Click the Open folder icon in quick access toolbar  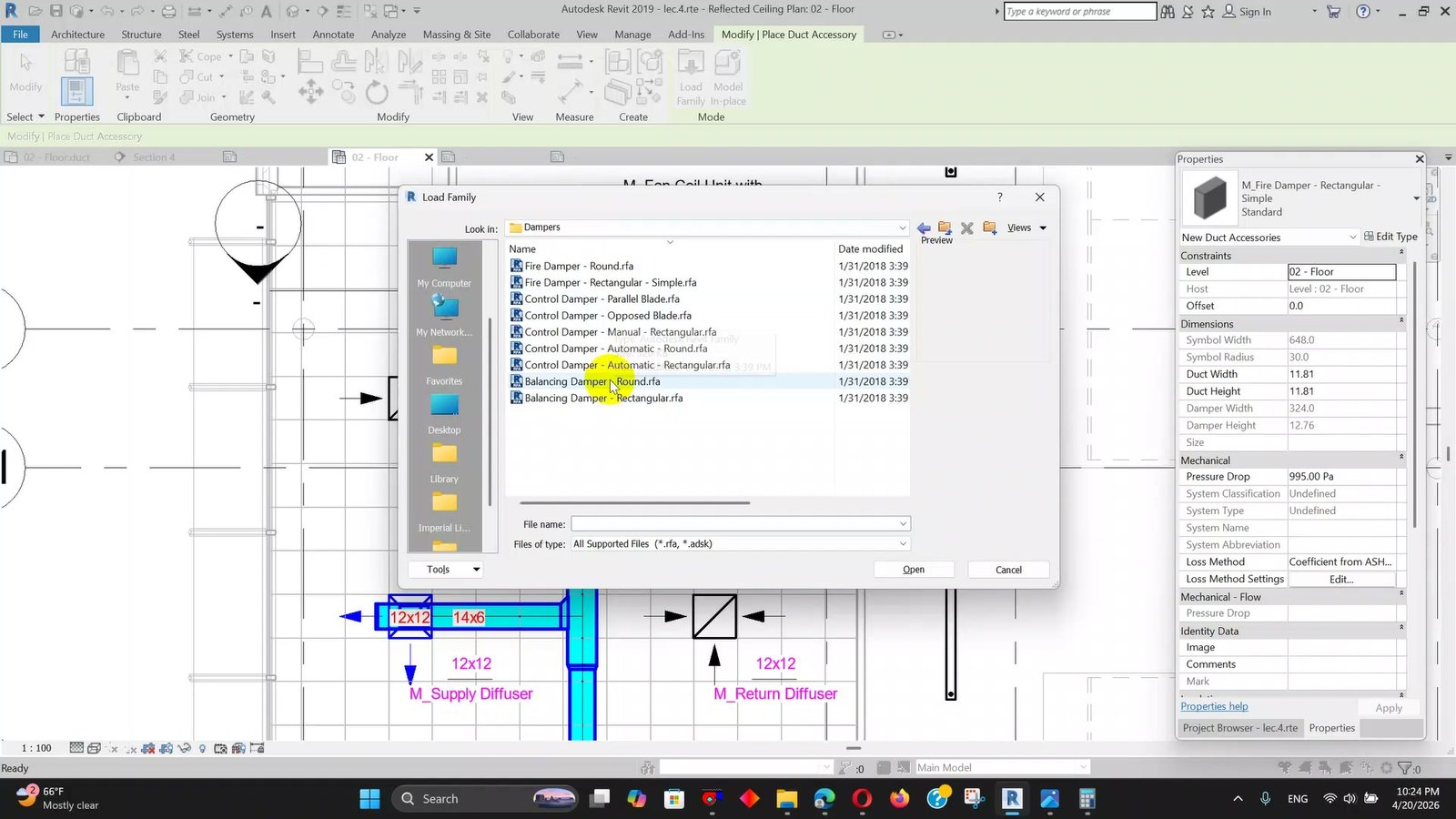(35, 11)
